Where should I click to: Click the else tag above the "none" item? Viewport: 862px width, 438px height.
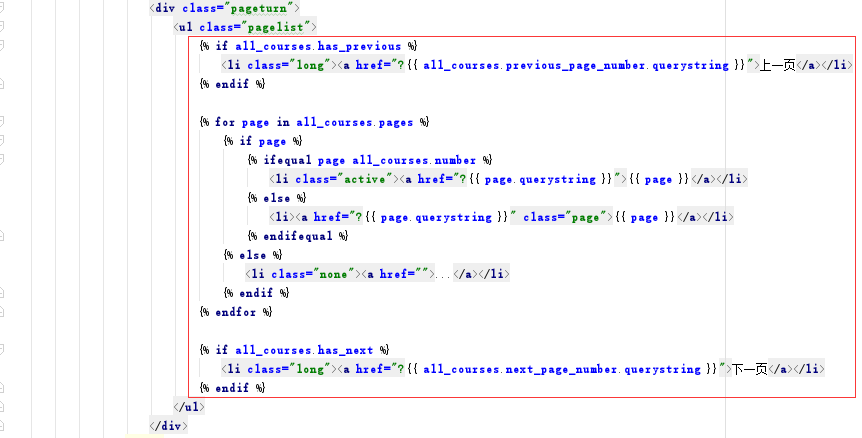(253, 255)
